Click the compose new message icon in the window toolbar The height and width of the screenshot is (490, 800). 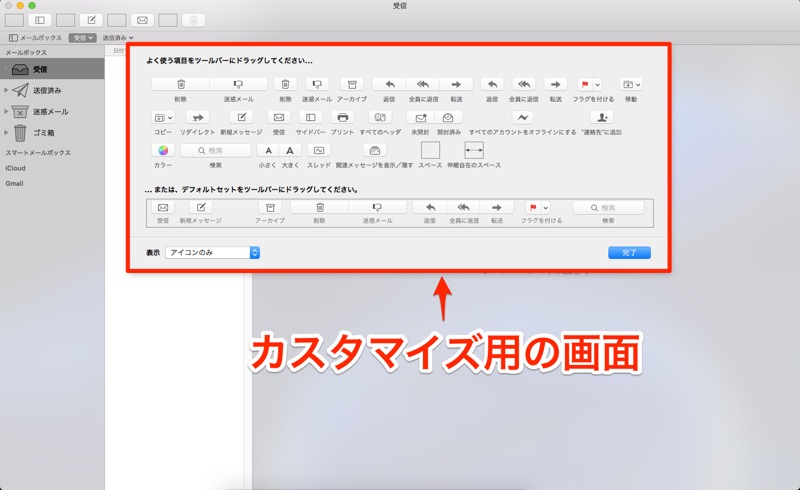click(x=91, y=20)
